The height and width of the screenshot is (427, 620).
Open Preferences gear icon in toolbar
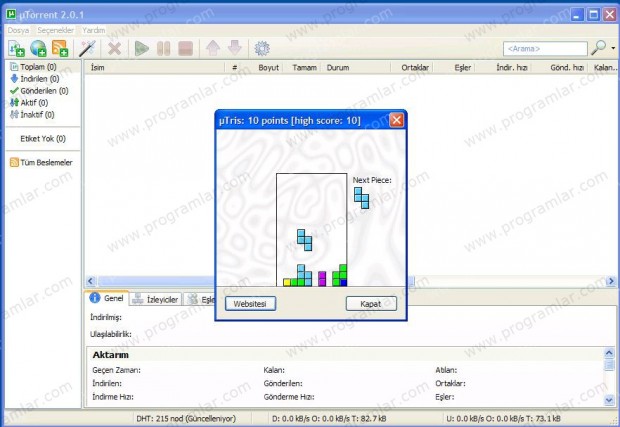pos(263,47)
